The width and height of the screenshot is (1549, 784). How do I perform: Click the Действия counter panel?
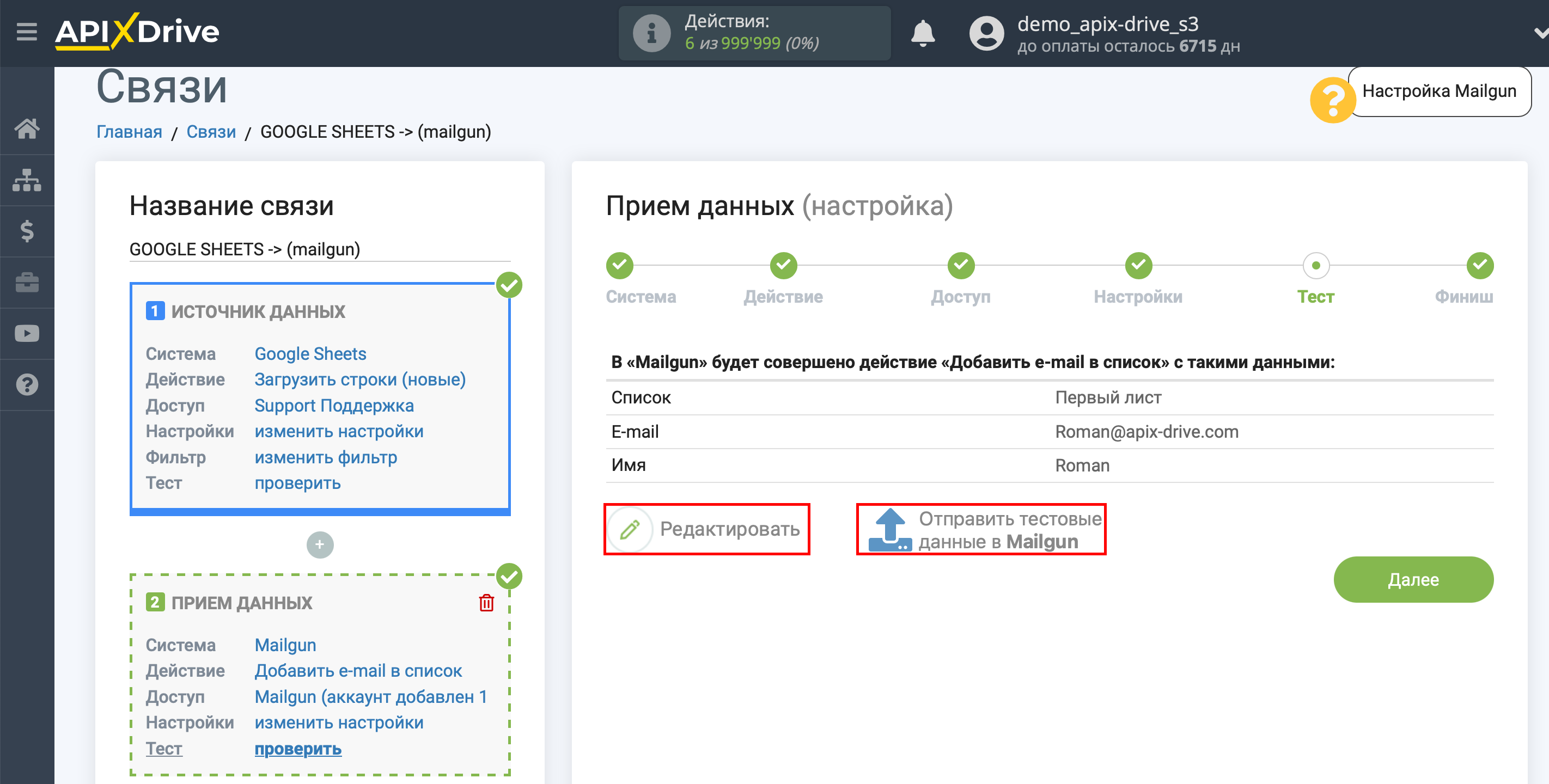click(754, 33)
